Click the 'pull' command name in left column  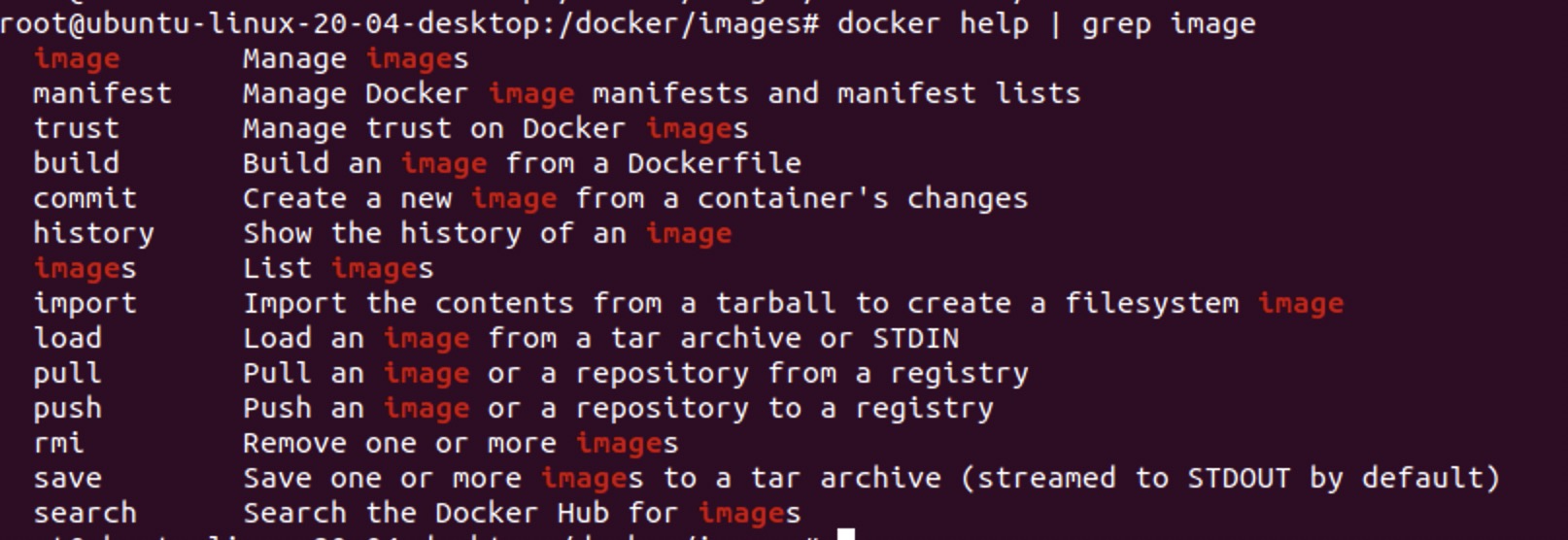(x=68, y=374)
